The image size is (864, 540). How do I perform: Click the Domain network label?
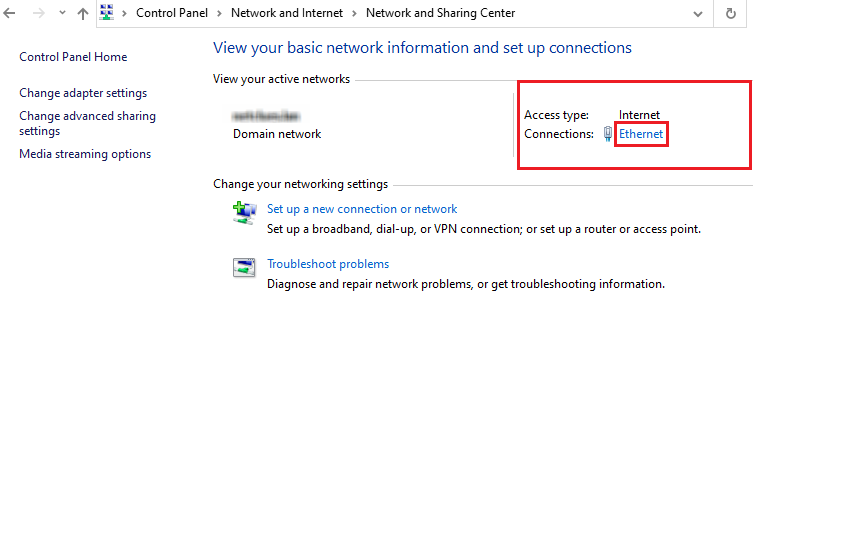[277, 134]
